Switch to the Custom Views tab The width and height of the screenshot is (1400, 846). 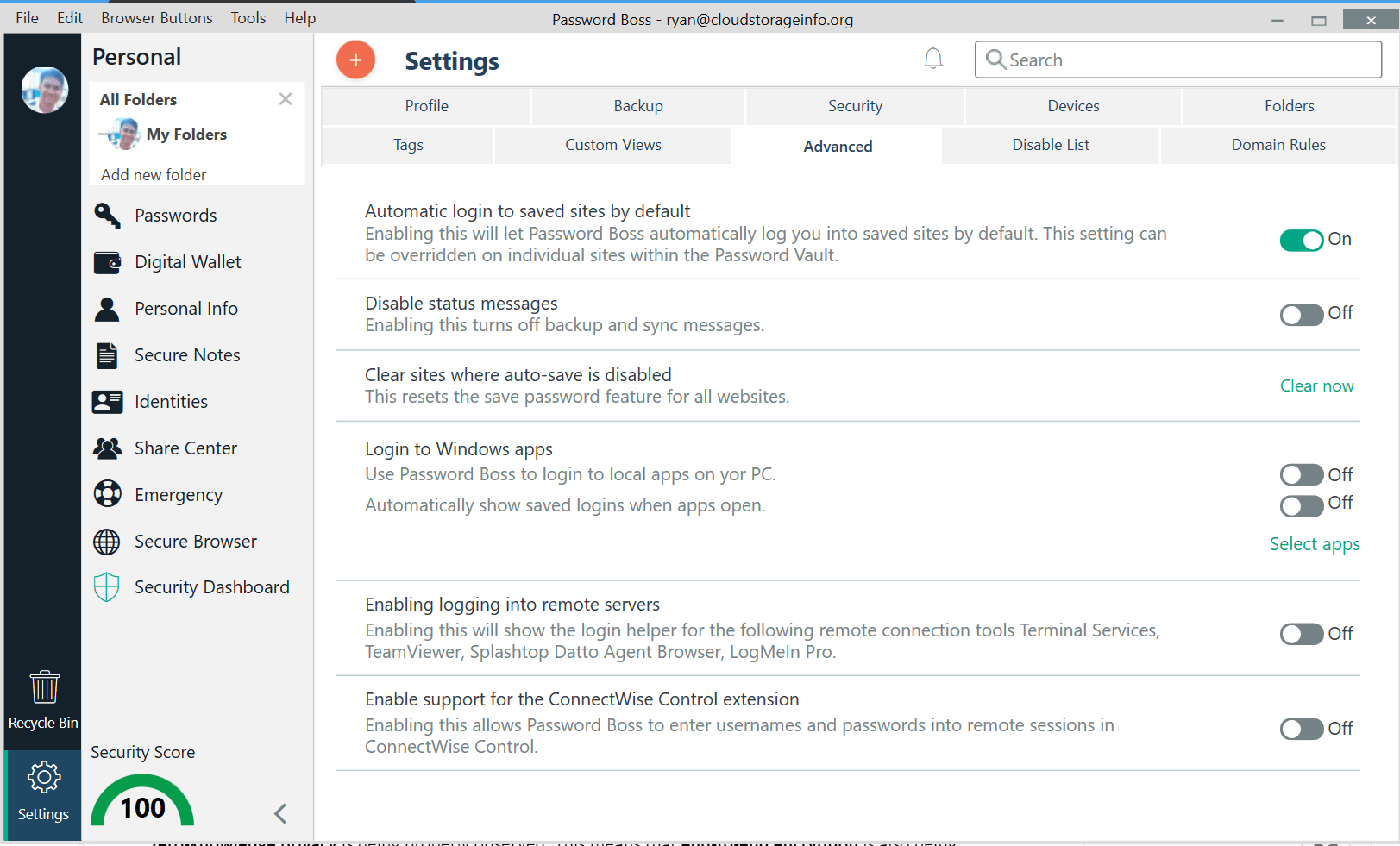pos(613,145)
